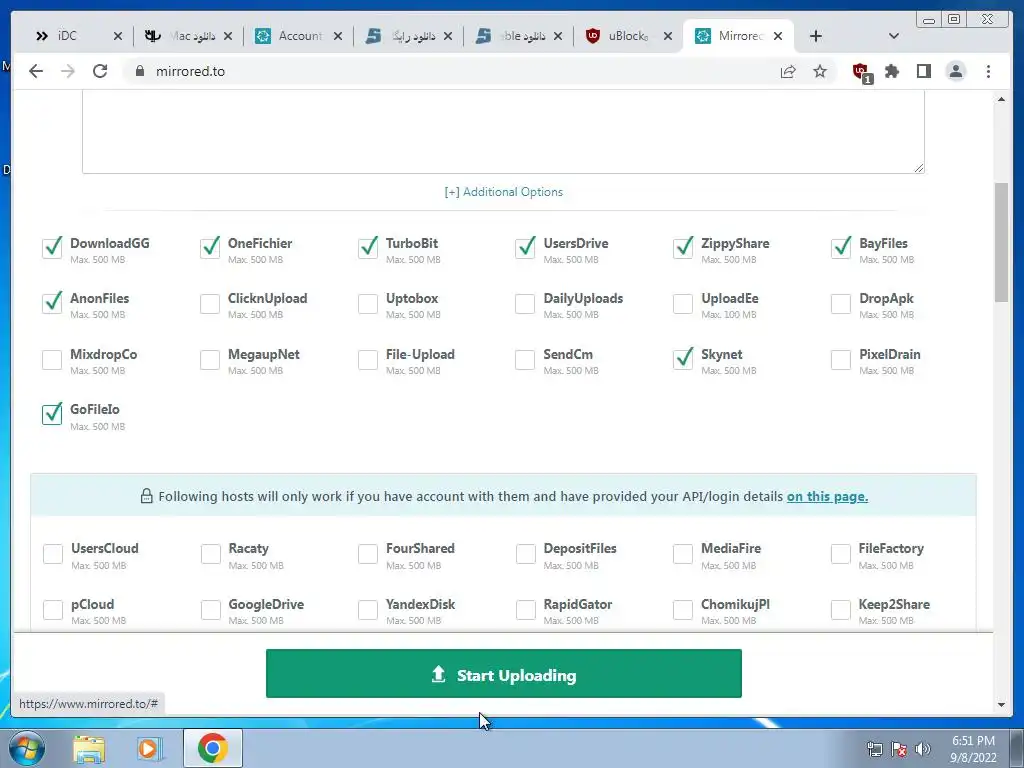
Task: Click the scrollbar down arrow
Action: [x=1001, y=705]
